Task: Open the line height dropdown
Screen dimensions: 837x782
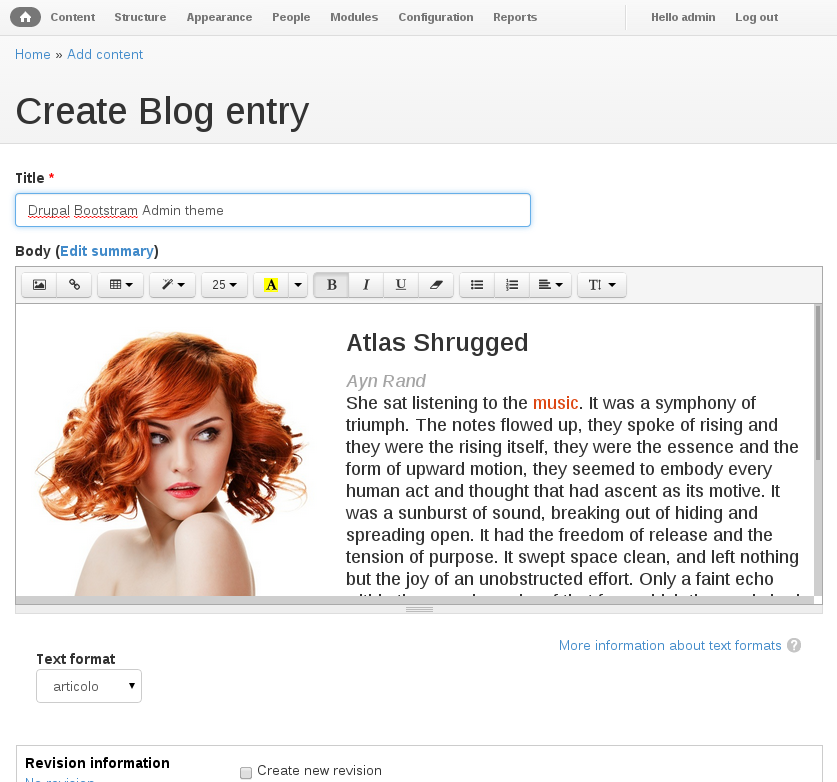Action: point(602,285)
